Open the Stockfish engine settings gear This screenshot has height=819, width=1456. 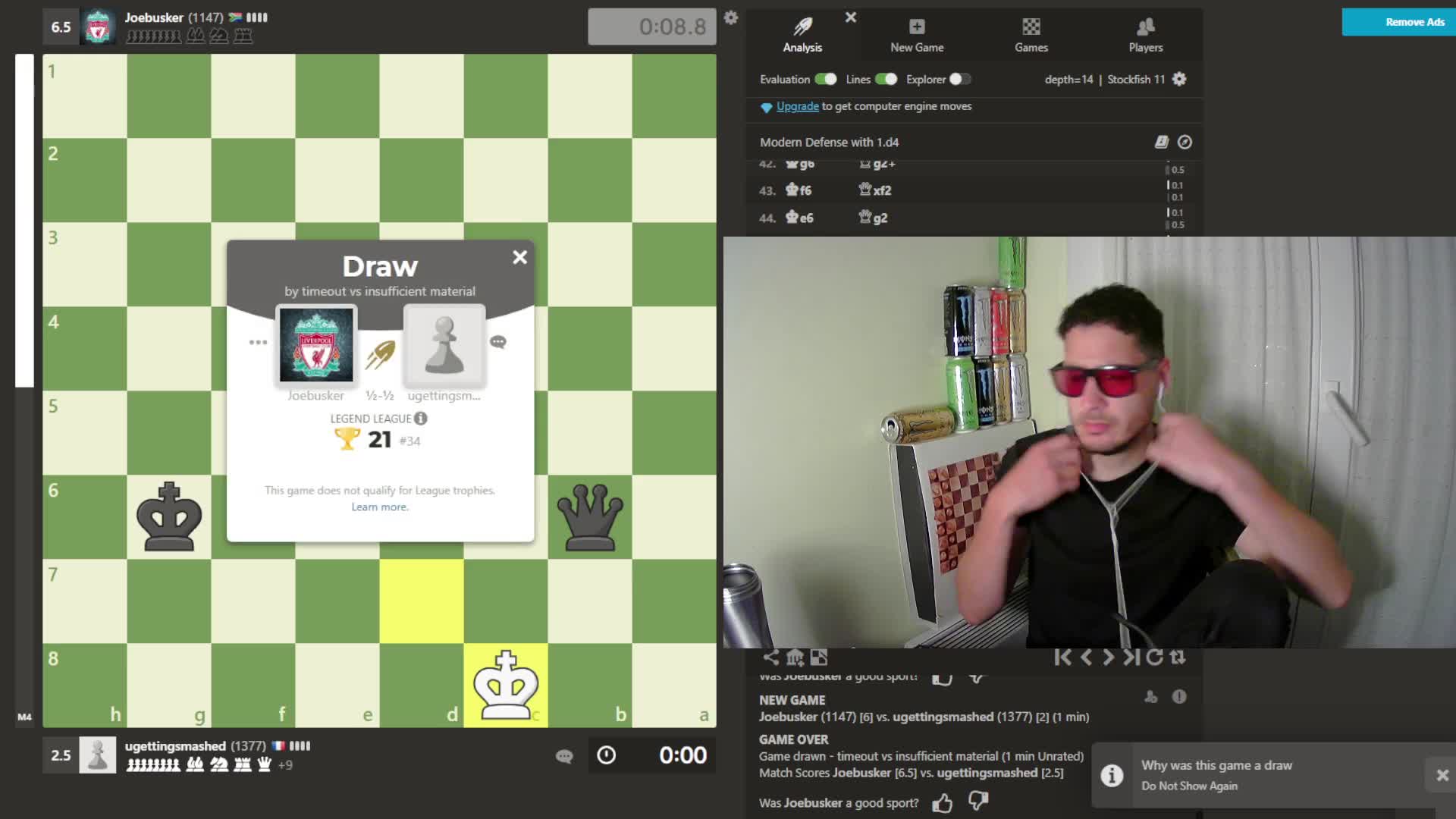(x=1179, y=79)
